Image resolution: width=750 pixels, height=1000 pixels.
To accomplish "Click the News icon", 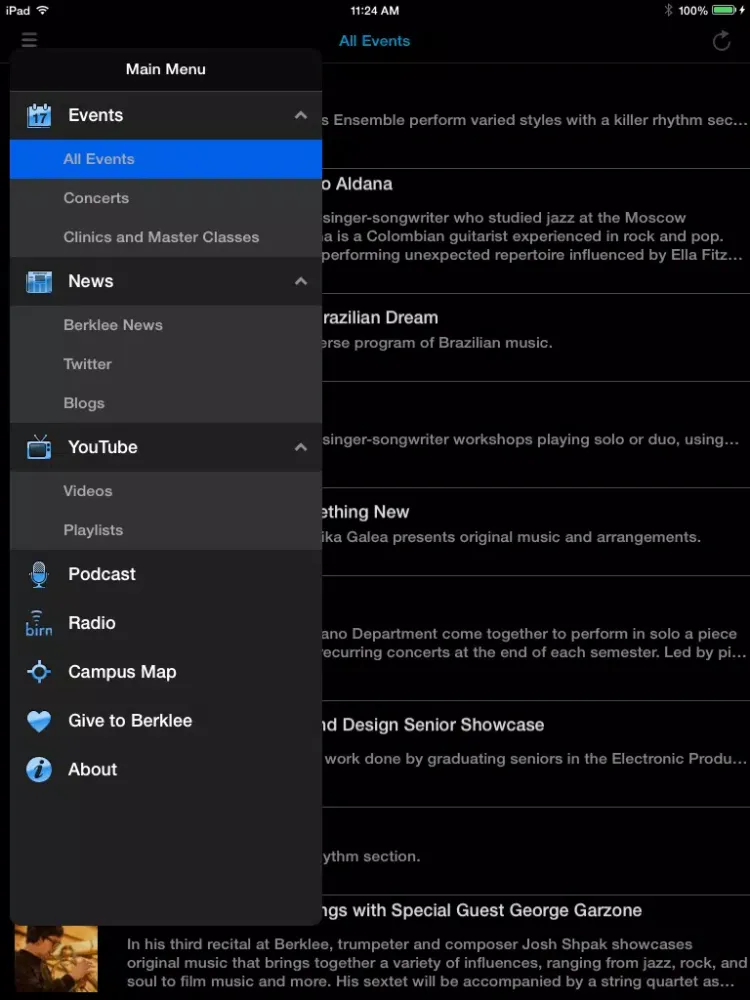I will pos(39,281).
